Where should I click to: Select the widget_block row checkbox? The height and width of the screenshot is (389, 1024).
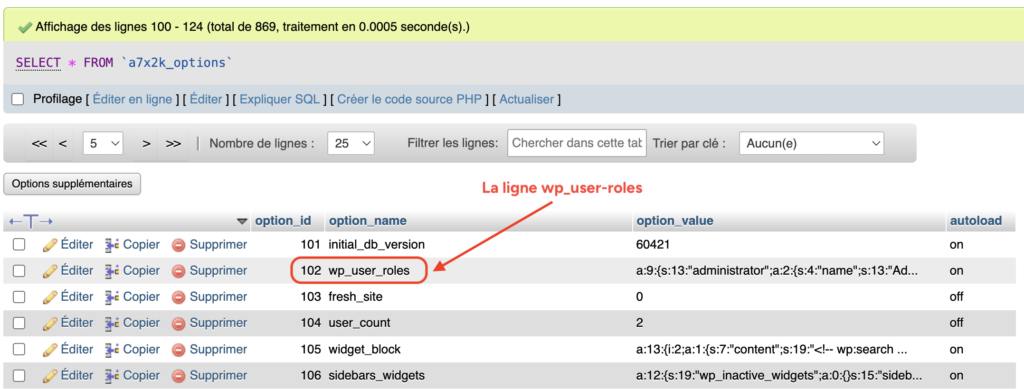(19, 349)
